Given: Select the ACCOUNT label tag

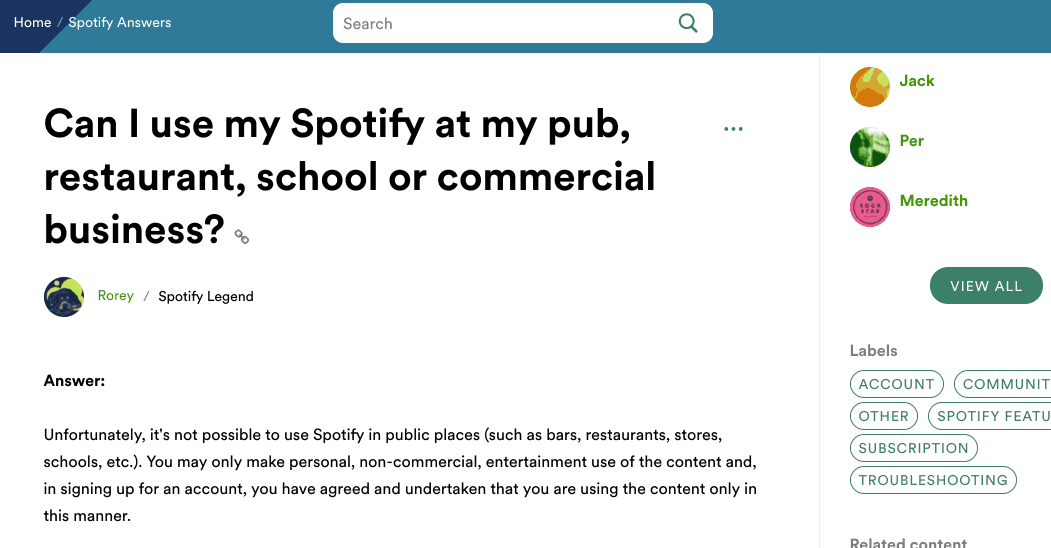Looking at the screenshot, I should pos(896,384).
